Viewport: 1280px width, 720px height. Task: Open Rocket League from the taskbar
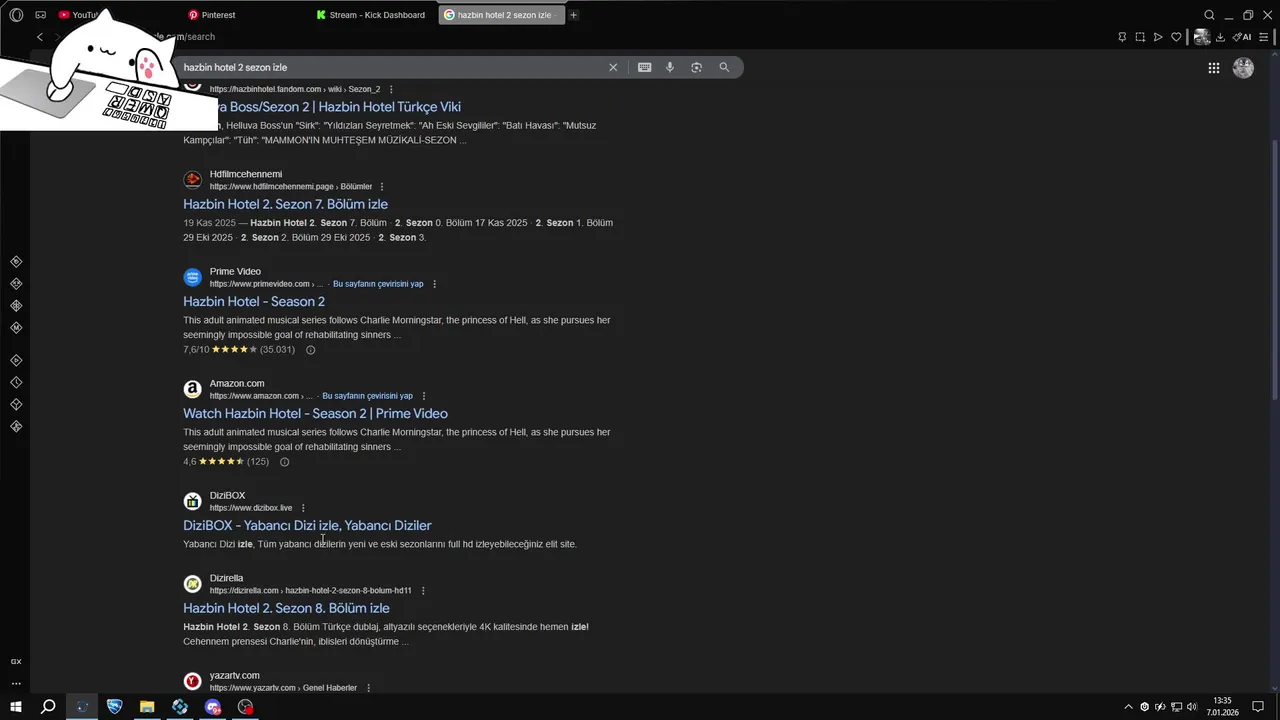click(x=115, y=707)
